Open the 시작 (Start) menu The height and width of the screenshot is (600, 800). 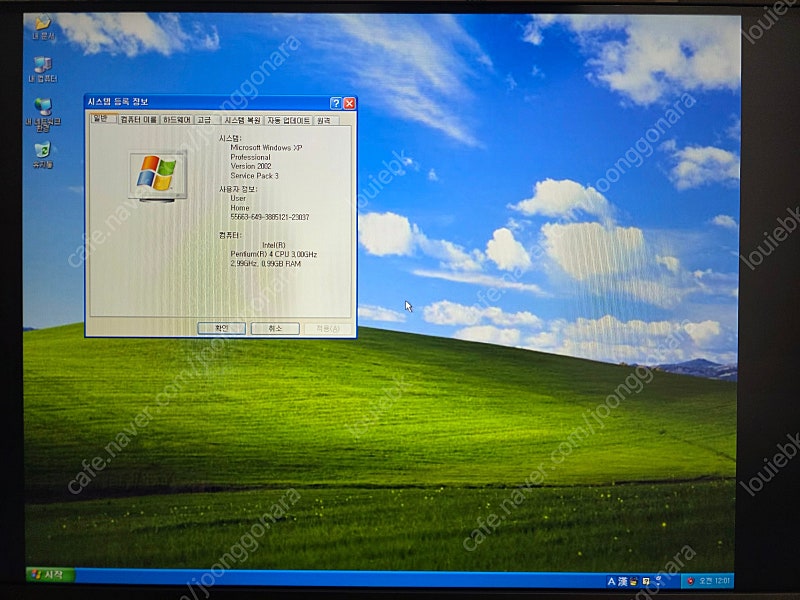[50, 575]
